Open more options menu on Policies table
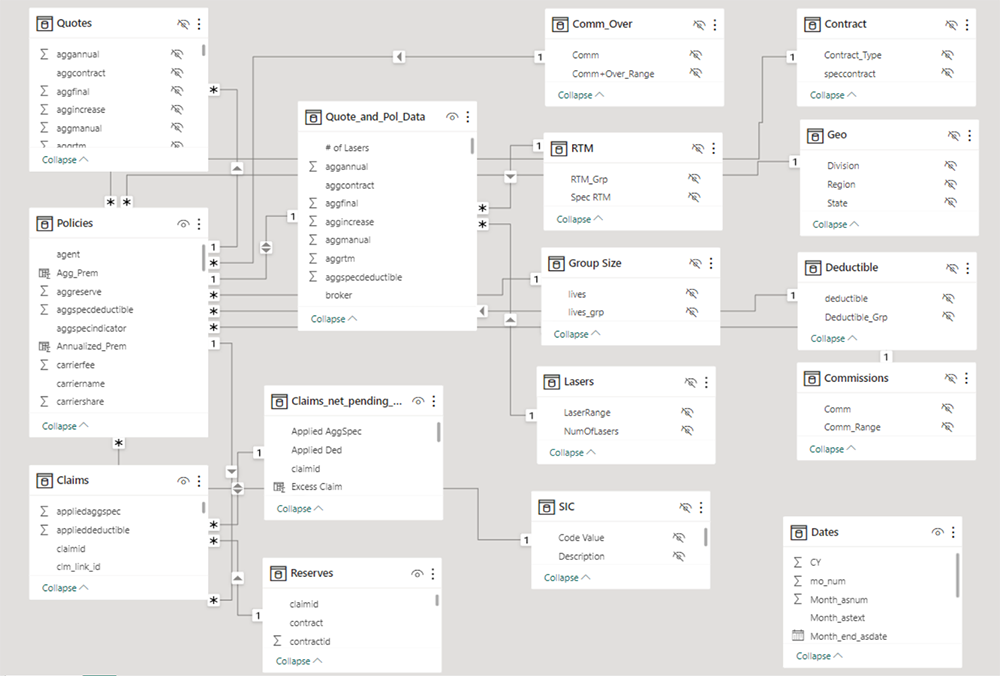Viewport: 1000px width, 676px height. pyautogui.click(x=199, y=224)
